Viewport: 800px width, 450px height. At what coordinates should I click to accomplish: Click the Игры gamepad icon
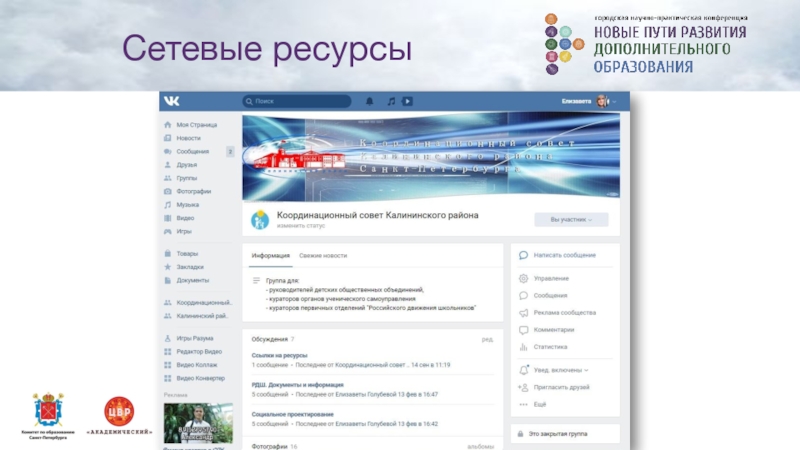(167, 231)
